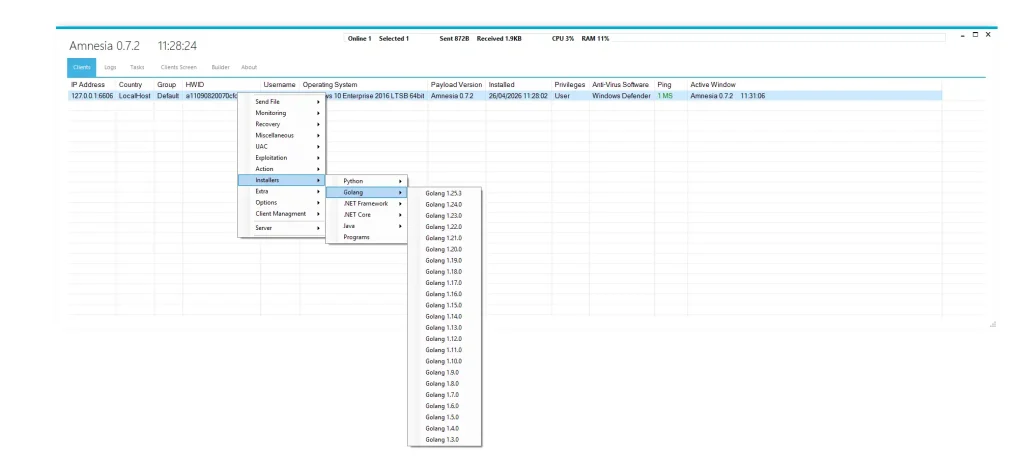Expand the Java installers submenu
Viewport: 1024px width, 460px height.
(x=366, y=226)
